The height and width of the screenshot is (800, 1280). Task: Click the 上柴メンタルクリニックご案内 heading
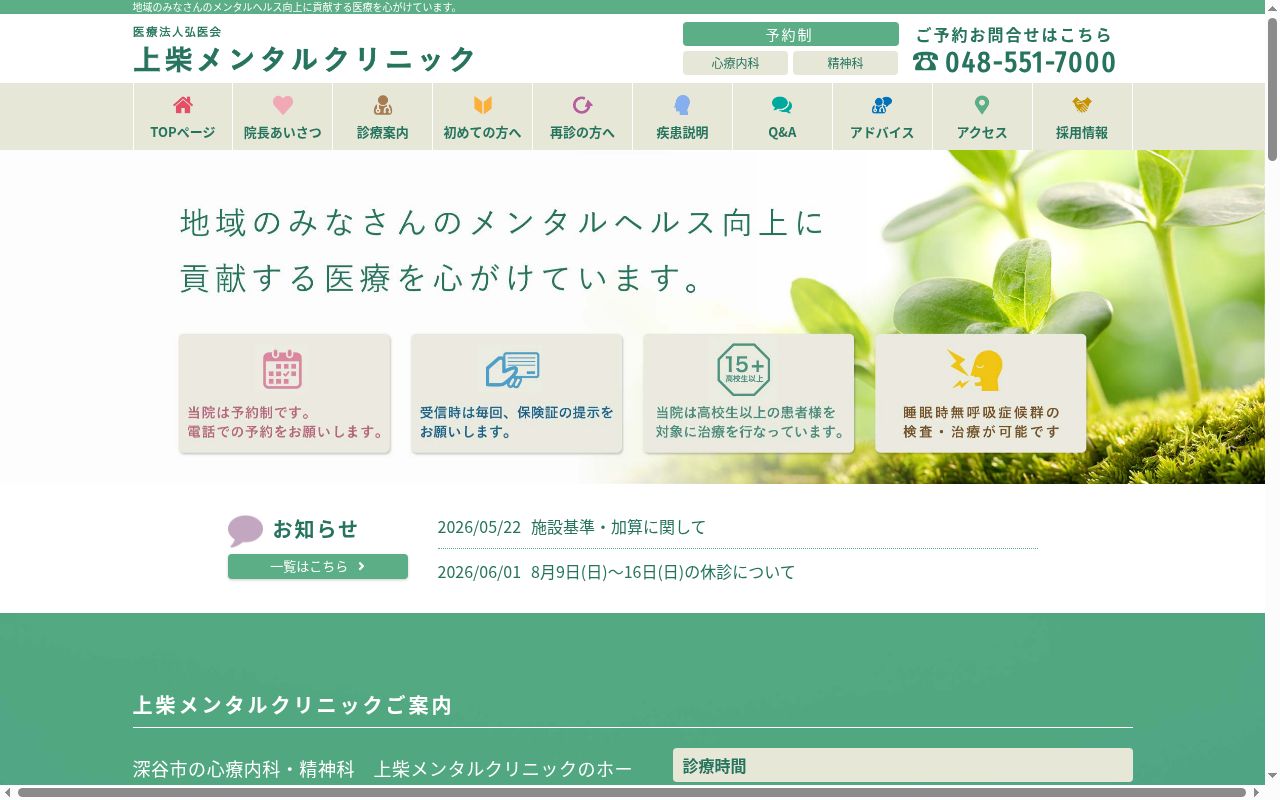(293, 705)
